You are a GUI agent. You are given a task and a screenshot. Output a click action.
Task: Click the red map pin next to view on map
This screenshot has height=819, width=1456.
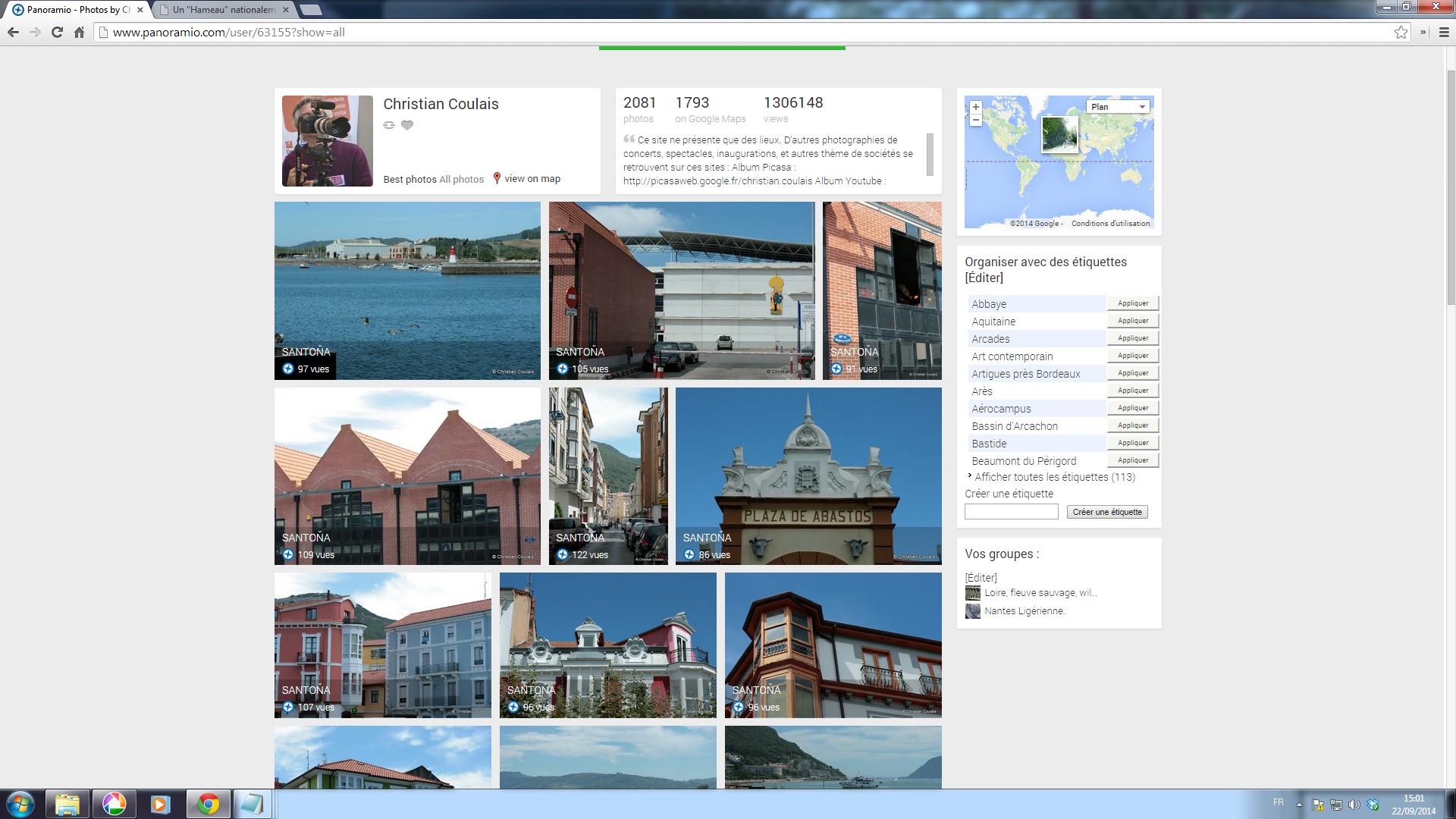point(497,178)
